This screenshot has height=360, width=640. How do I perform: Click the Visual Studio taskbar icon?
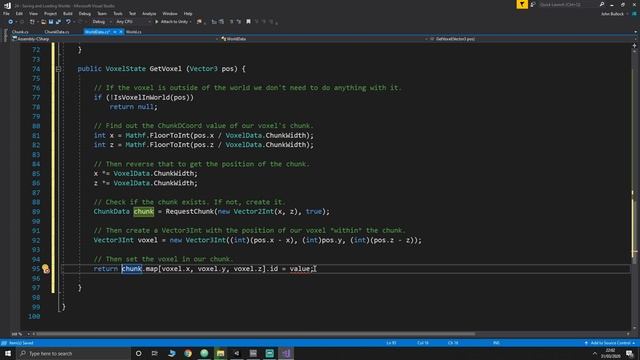click(286, 353)
